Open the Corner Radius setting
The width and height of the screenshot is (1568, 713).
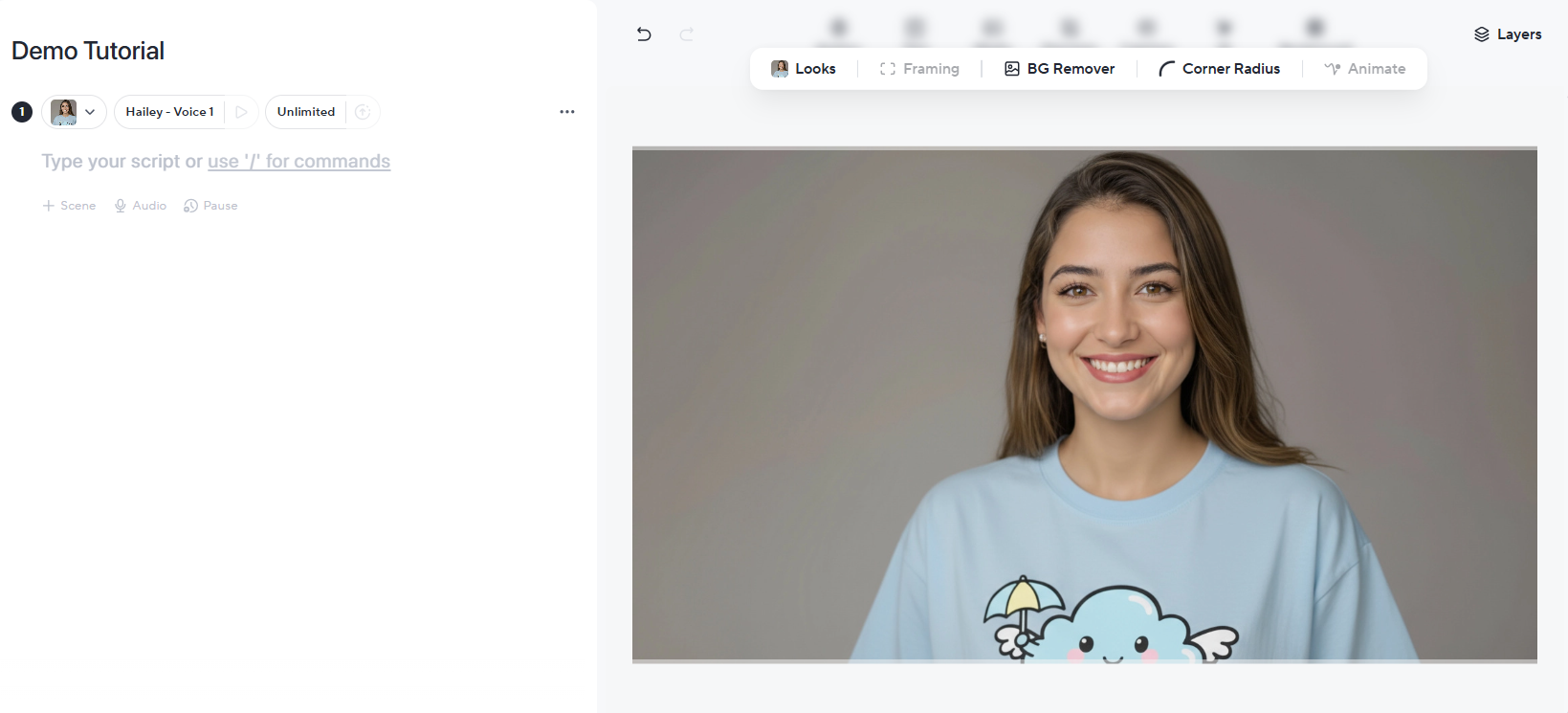click(1219, 69)
